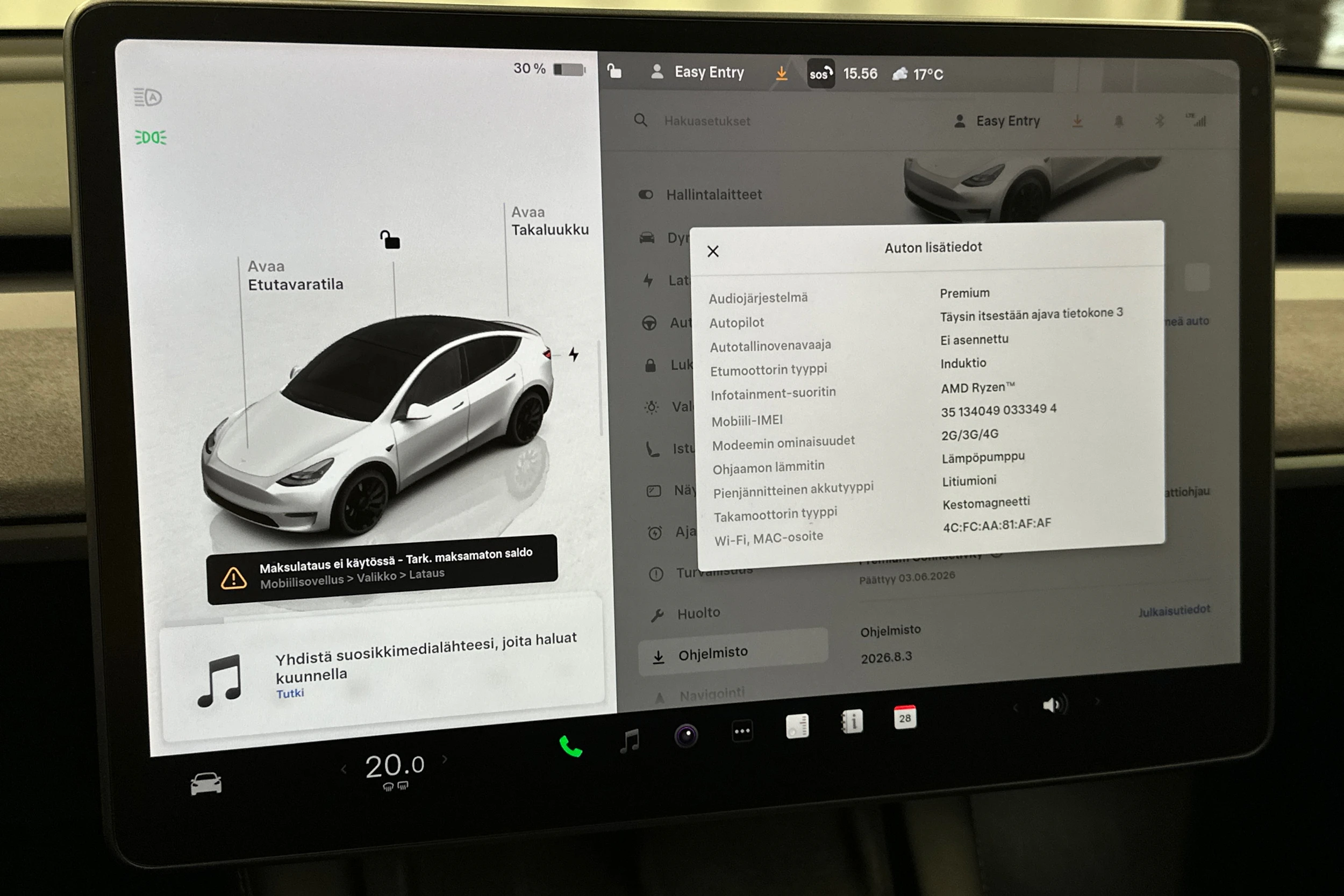1344x896 pixels.
Task: Open the calendar app showing 28
Action: point(905,717)
